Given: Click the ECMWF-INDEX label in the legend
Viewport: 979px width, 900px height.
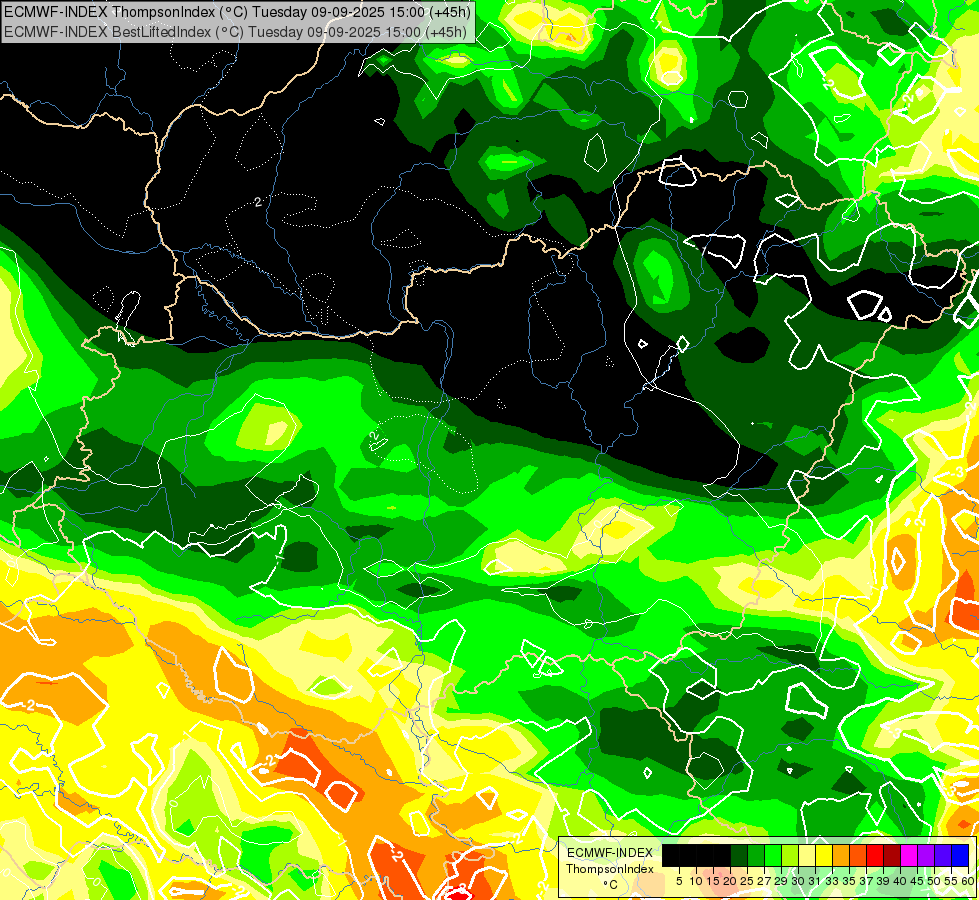Looking at the screenshot, I should click(x=610, y=853).
